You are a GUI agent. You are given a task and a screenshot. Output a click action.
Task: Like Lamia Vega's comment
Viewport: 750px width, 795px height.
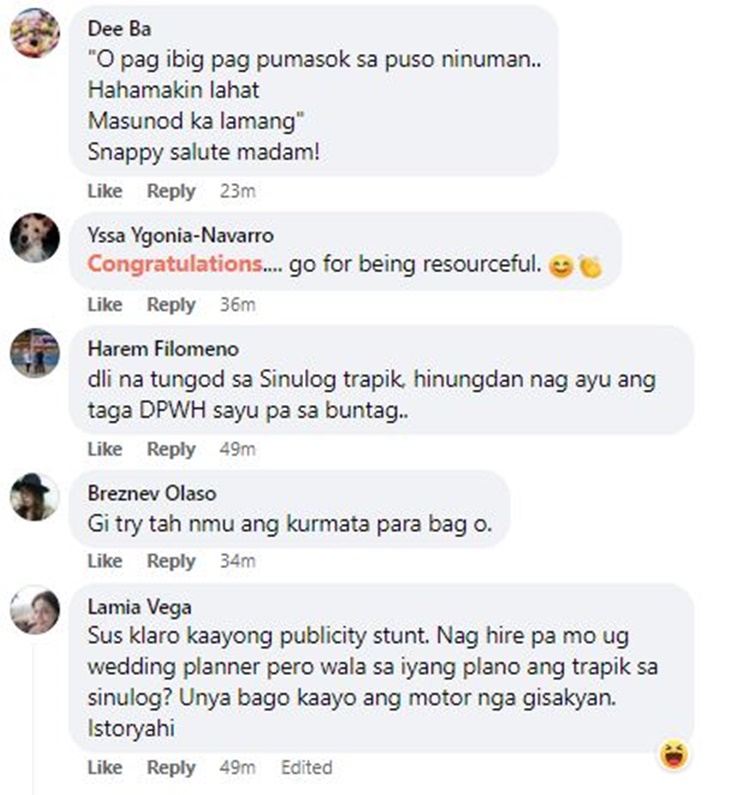105,768
